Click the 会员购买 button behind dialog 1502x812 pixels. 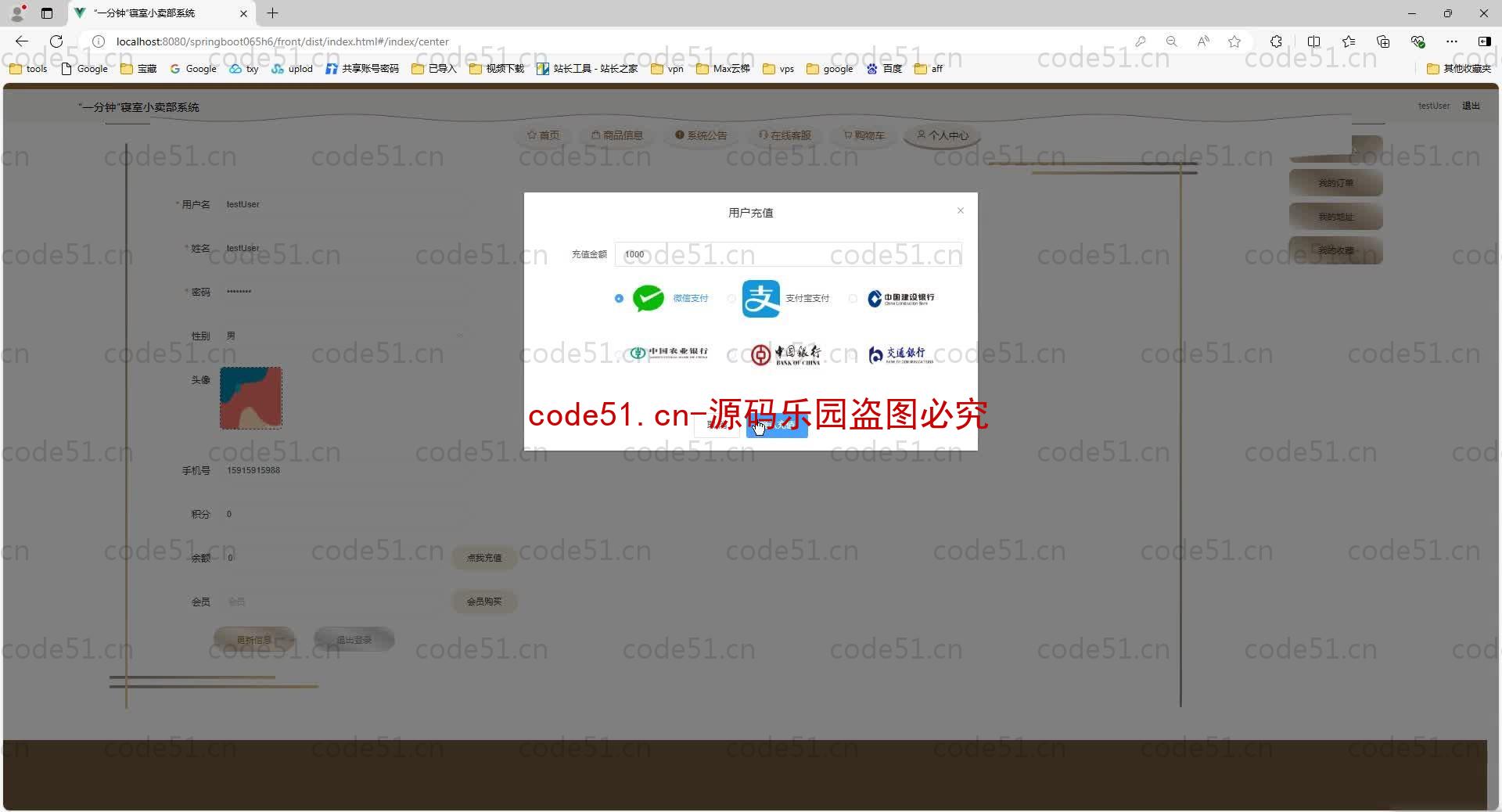point(484,602)
